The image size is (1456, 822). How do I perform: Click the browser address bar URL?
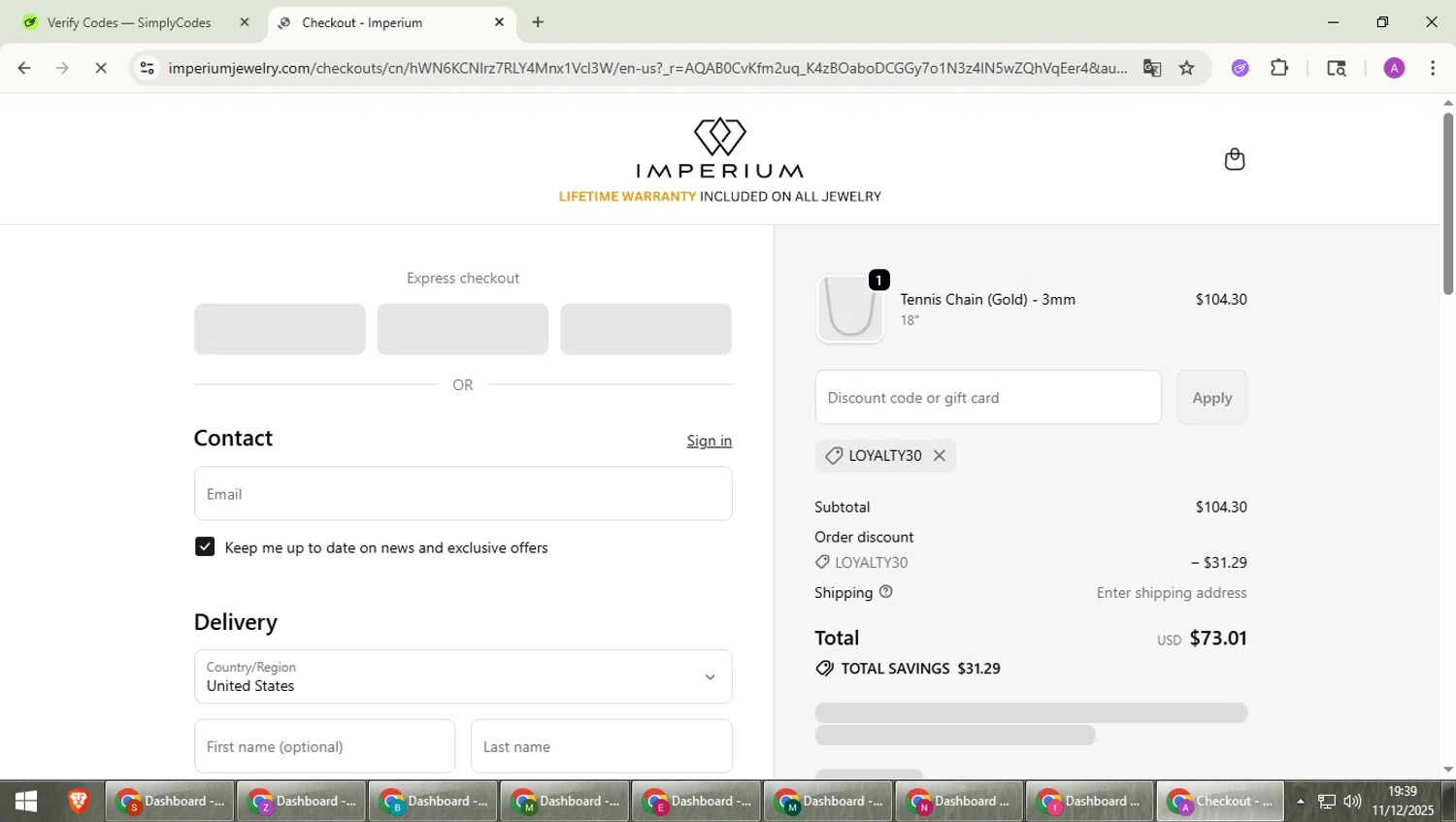[647, 68]
